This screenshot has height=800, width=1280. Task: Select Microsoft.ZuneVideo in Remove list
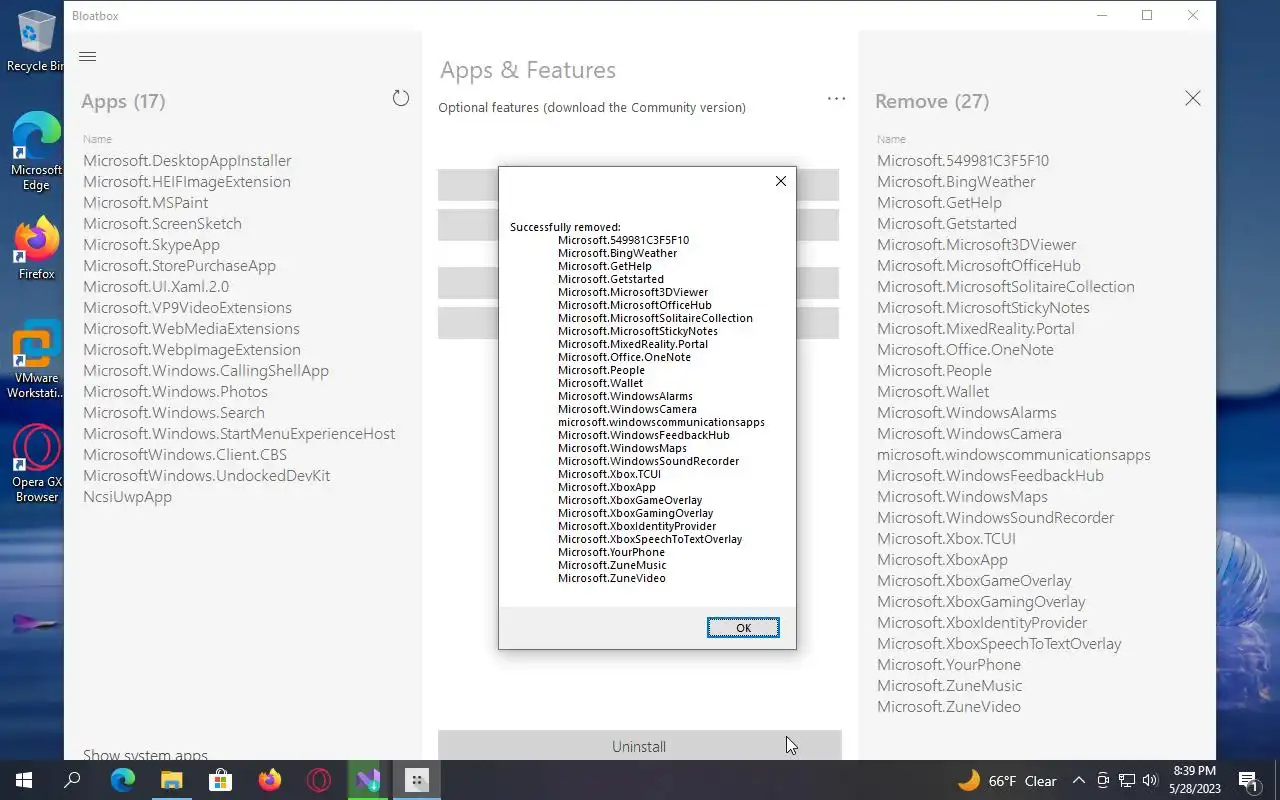coord(949,706)
